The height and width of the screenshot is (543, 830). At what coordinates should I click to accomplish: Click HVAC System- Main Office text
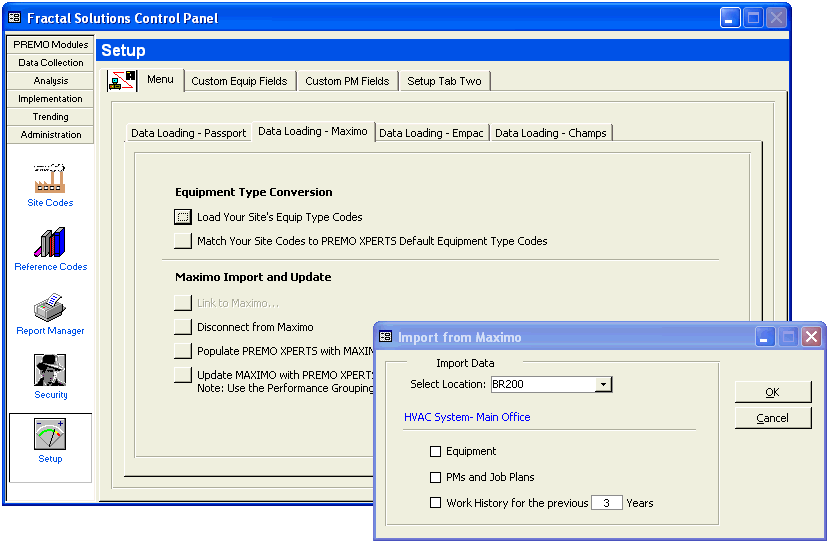[x=467, y=417]
